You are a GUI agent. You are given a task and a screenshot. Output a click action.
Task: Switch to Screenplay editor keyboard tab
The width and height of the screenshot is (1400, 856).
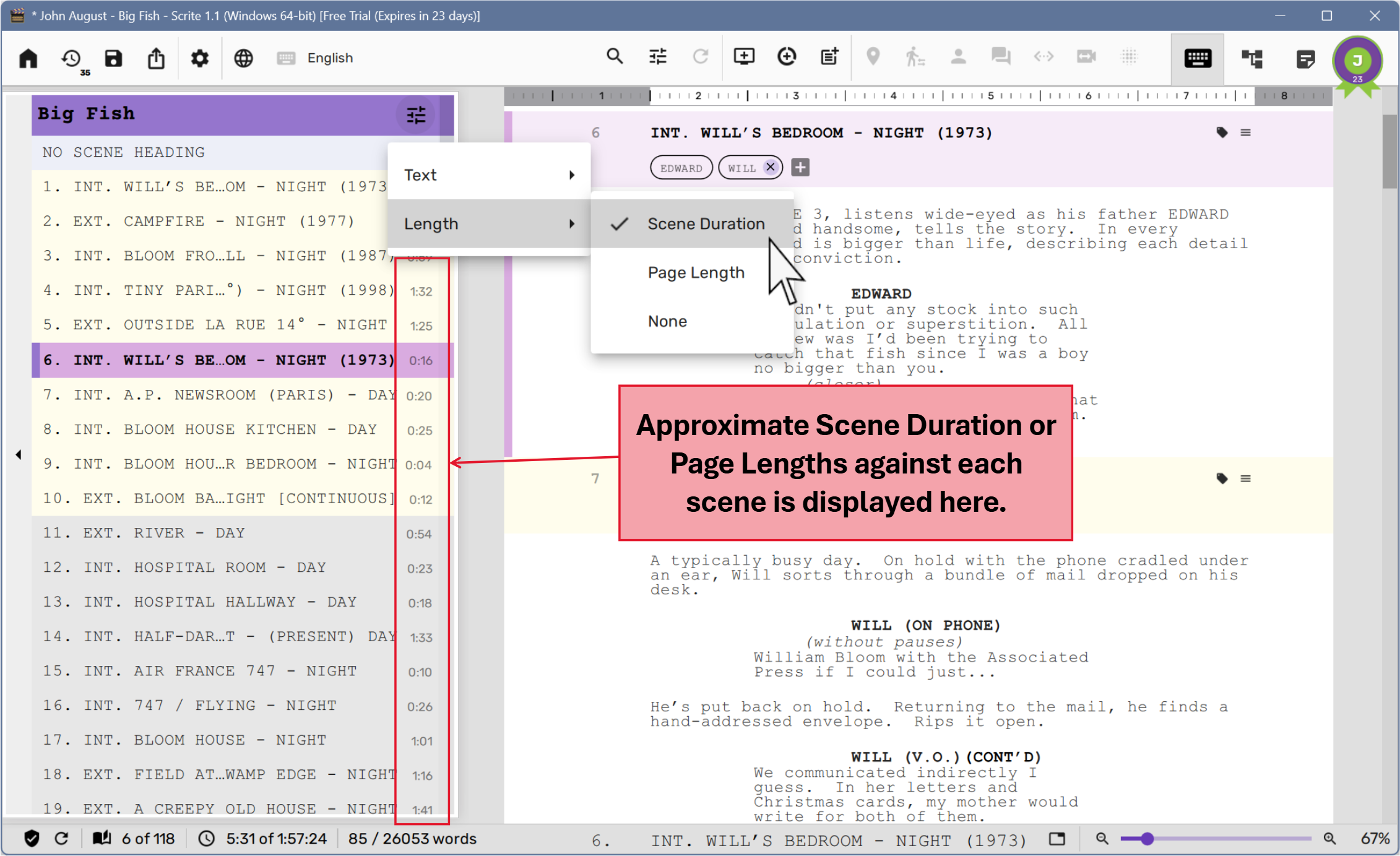(1198, 59)
